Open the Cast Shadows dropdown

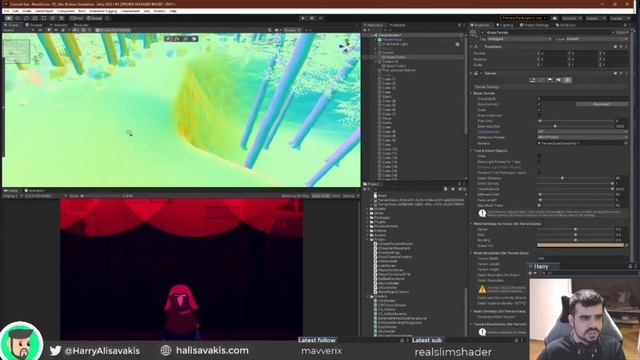[x=582, y=132]
